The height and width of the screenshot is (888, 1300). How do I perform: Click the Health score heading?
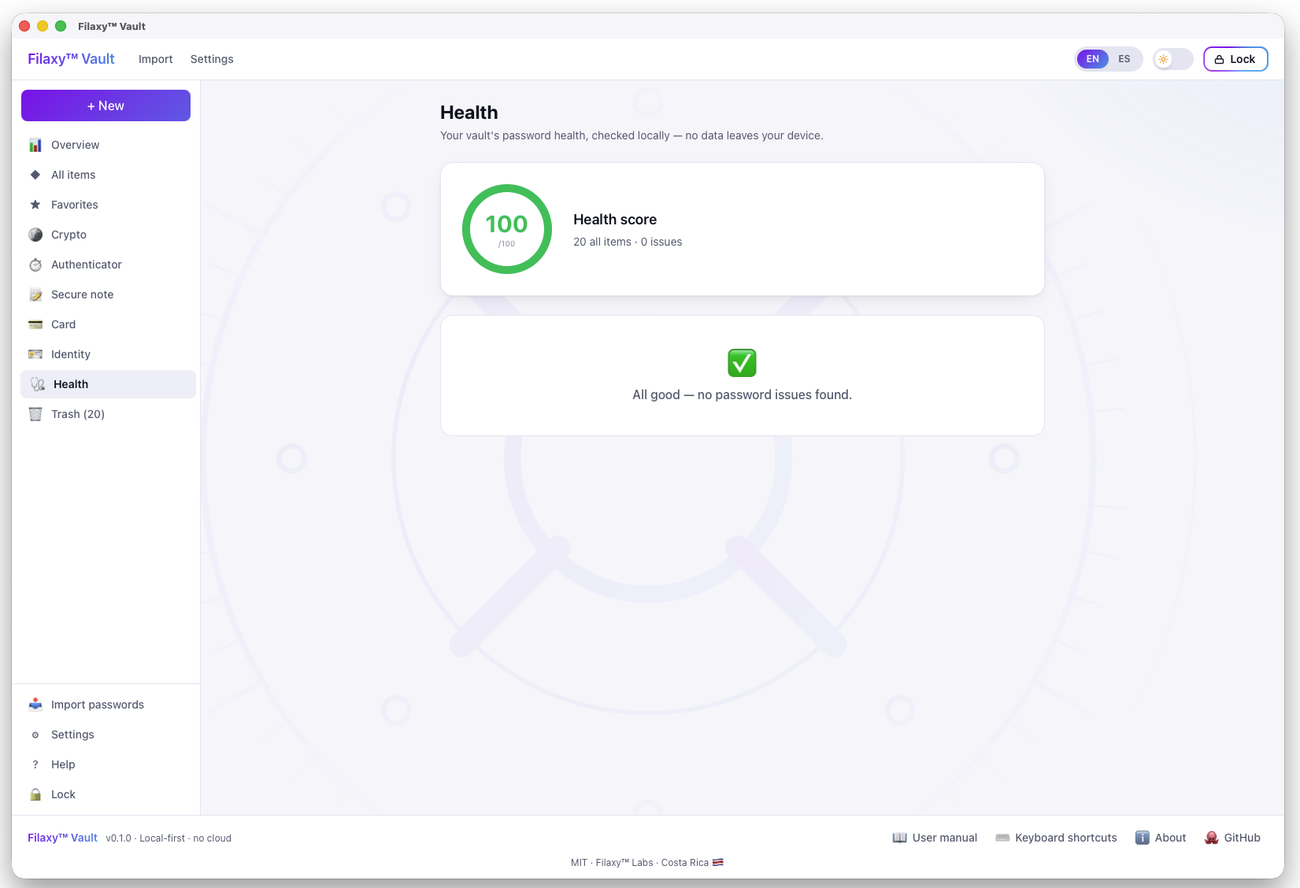click(x=615, y=219)
